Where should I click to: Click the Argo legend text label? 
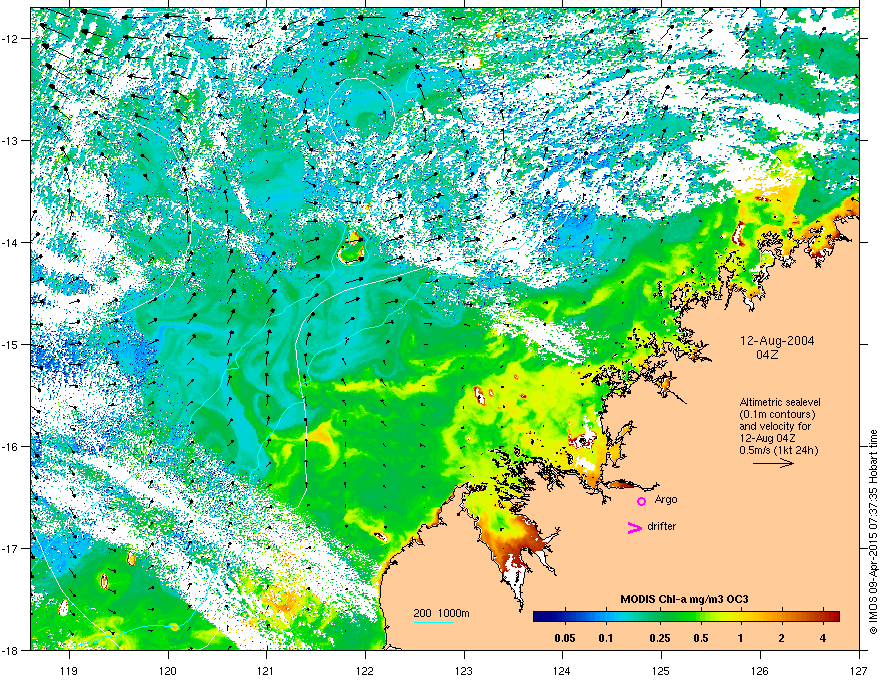(666, 499)
